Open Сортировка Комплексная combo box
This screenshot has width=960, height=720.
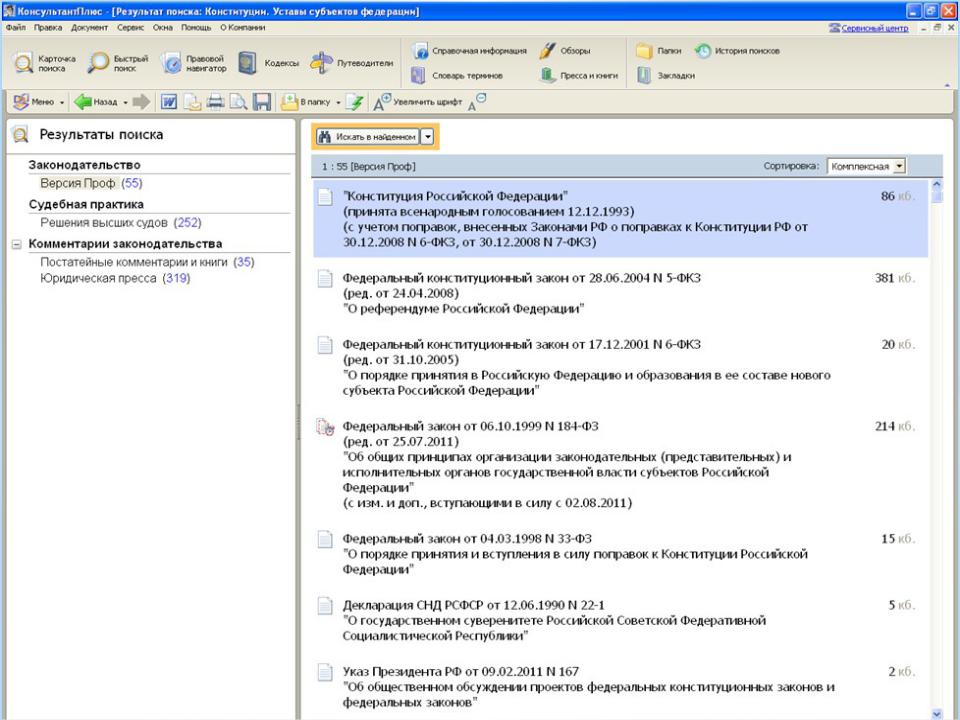pyautogui.click(x=866, y=166)
